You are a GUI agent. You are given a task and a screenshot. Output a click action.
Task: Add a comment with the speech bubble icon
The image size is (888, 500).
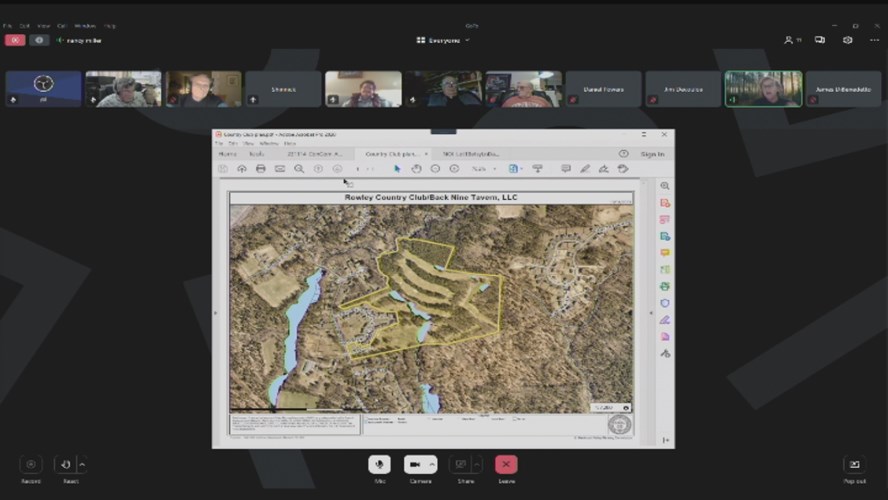pyautogui.click(x=566, y=169)
